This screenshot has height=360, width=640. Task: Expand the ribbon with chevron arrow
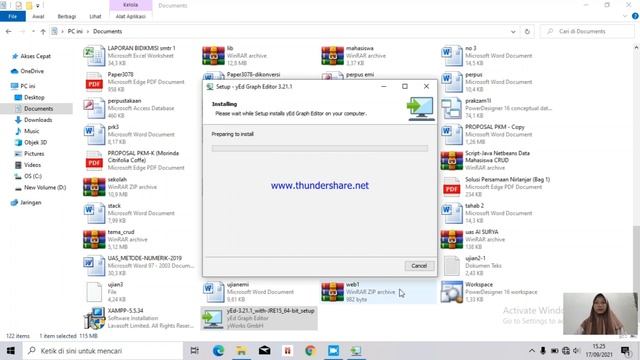625,16
